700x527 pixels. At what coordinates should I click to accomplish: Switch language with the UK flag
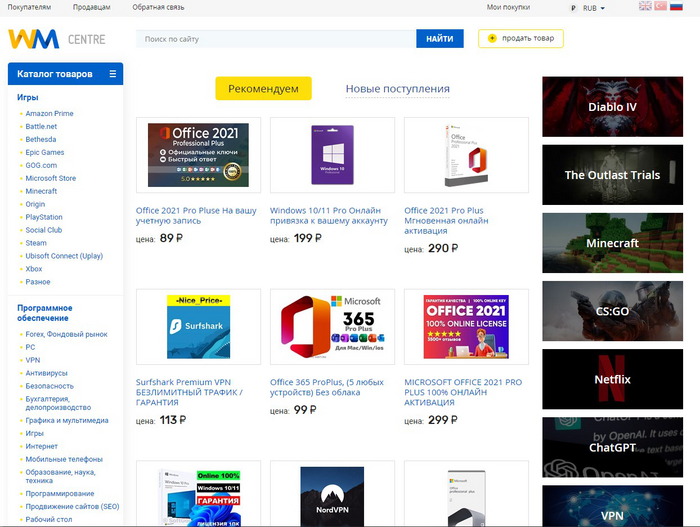pos(646,7)
